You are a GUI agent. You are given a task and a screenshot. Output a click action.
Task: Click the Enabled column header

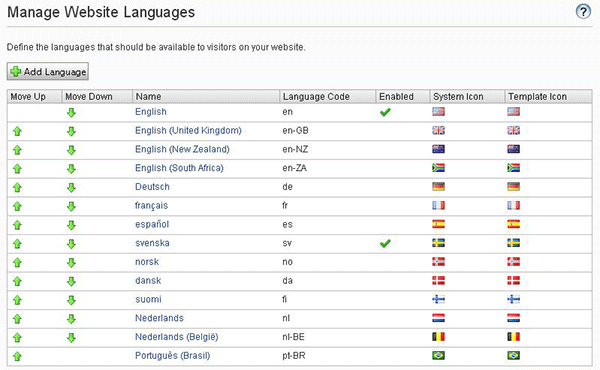click(x=403, y=96)
